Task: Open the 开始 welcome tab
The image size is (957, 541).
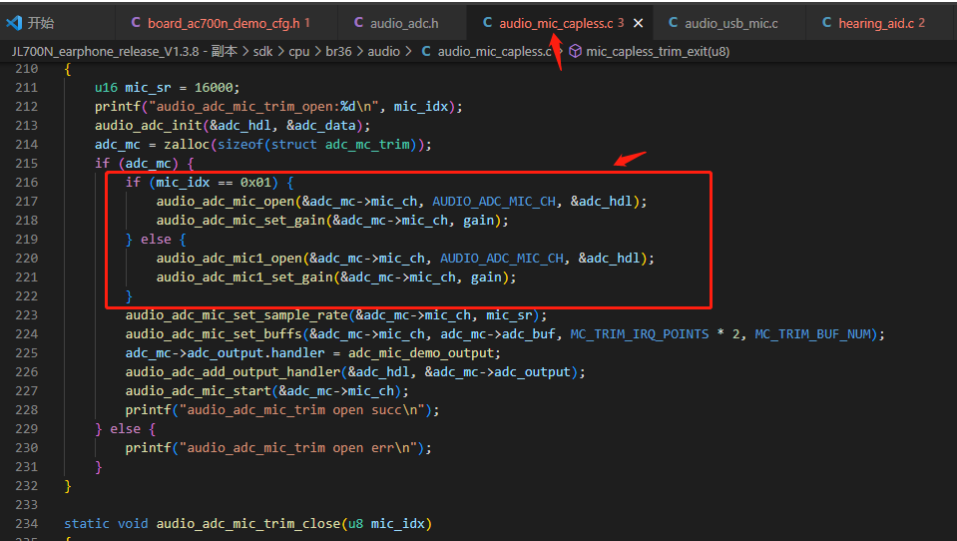Action: coord(41,23)
